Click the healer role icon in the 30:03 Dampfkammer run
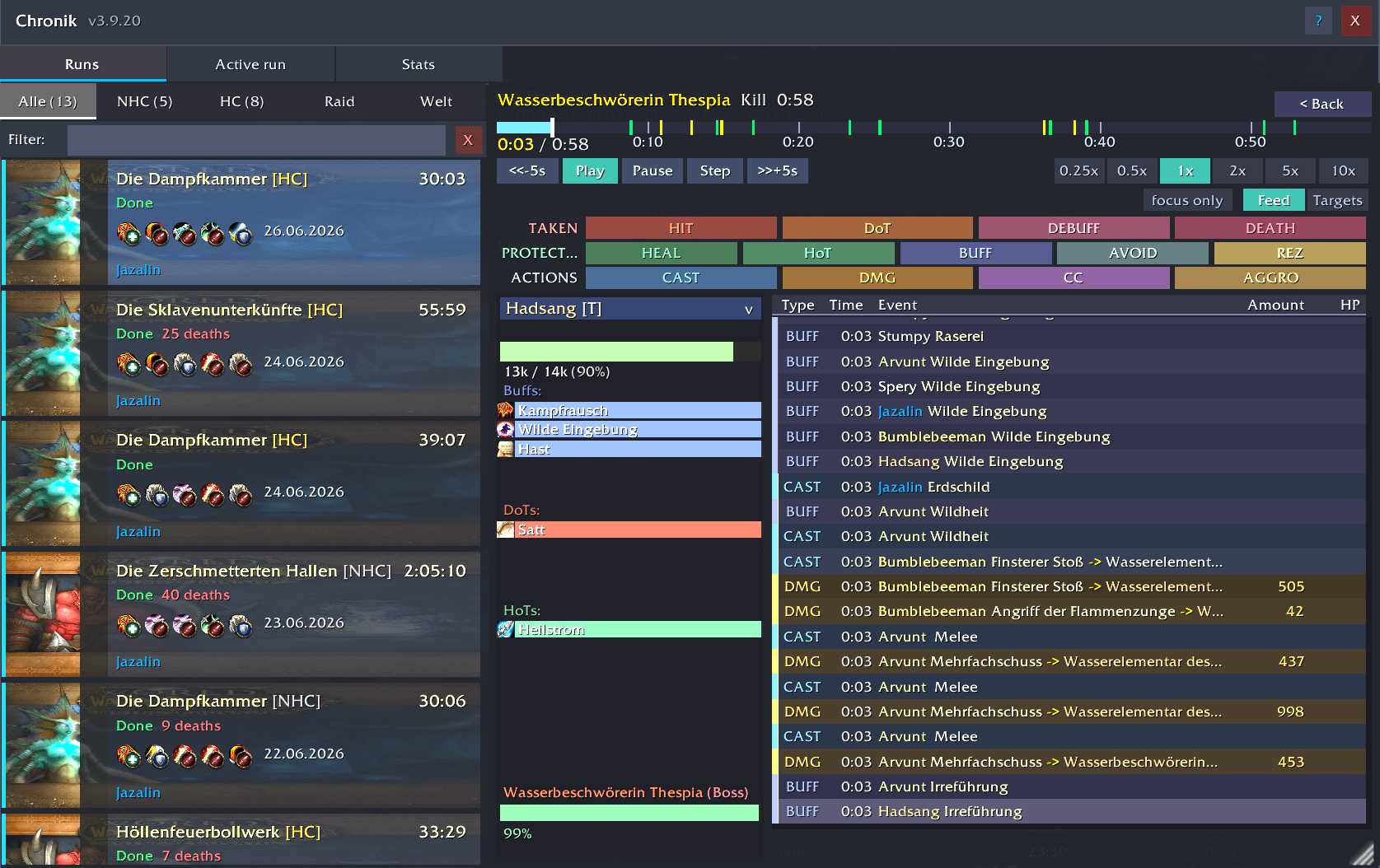1380x868 pixels. [129, 234]
